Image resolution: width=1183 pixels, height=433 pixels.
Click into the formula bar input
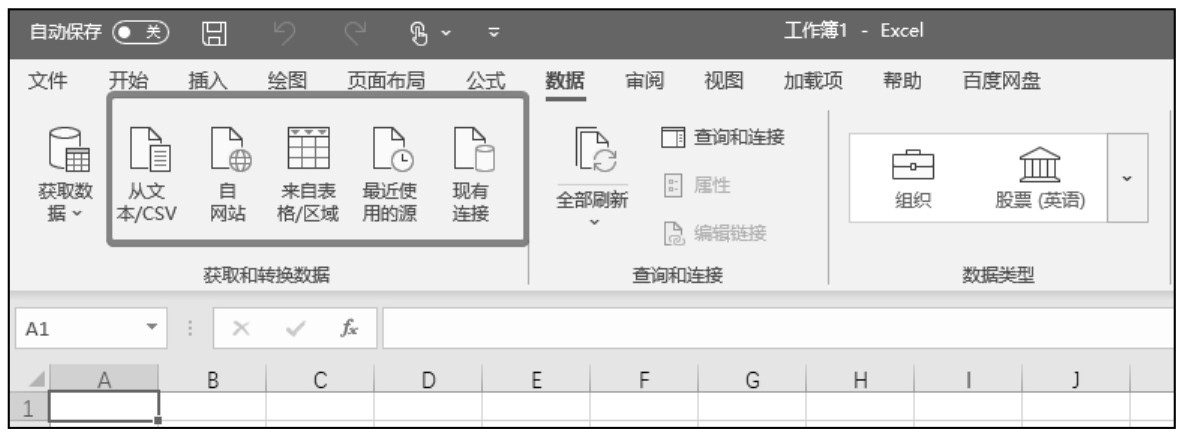[777, 328]
